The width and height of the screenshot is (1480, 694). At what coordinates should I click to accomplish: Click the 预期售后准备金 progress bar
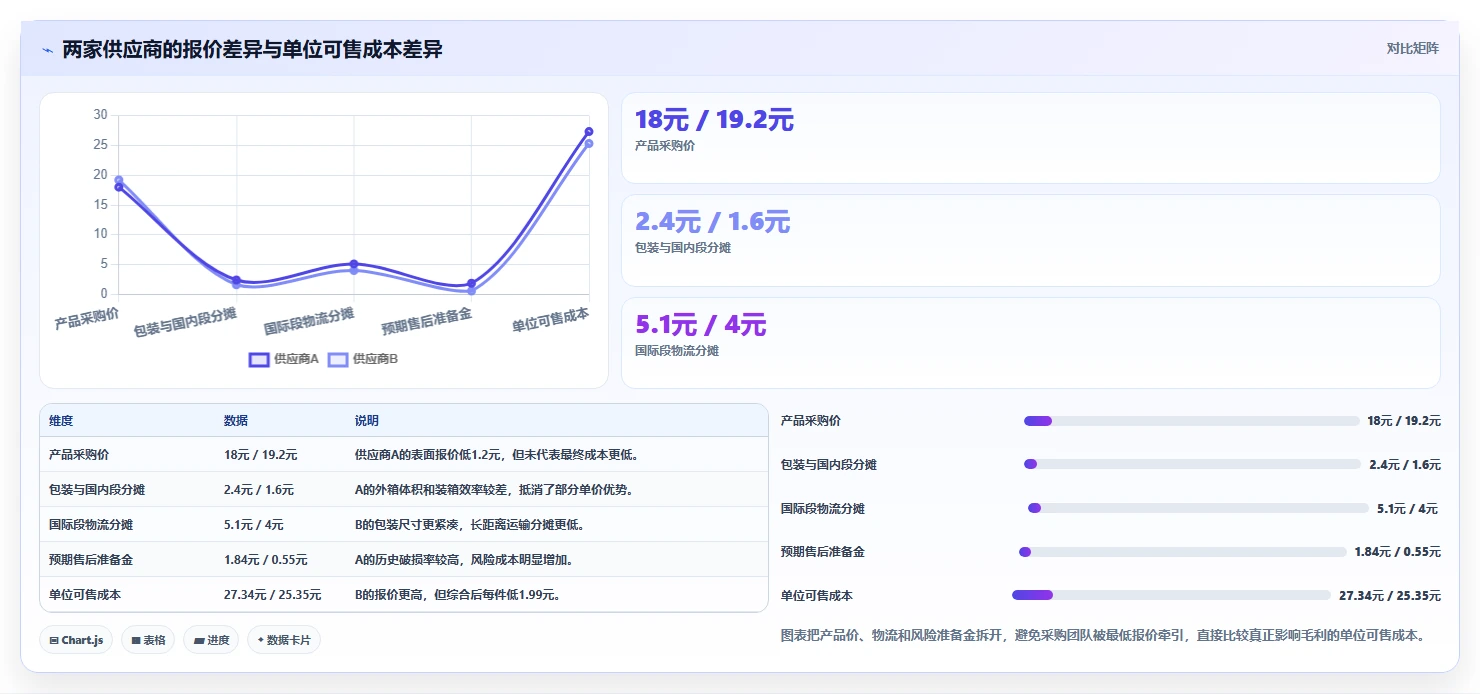tap(1183, 552)
